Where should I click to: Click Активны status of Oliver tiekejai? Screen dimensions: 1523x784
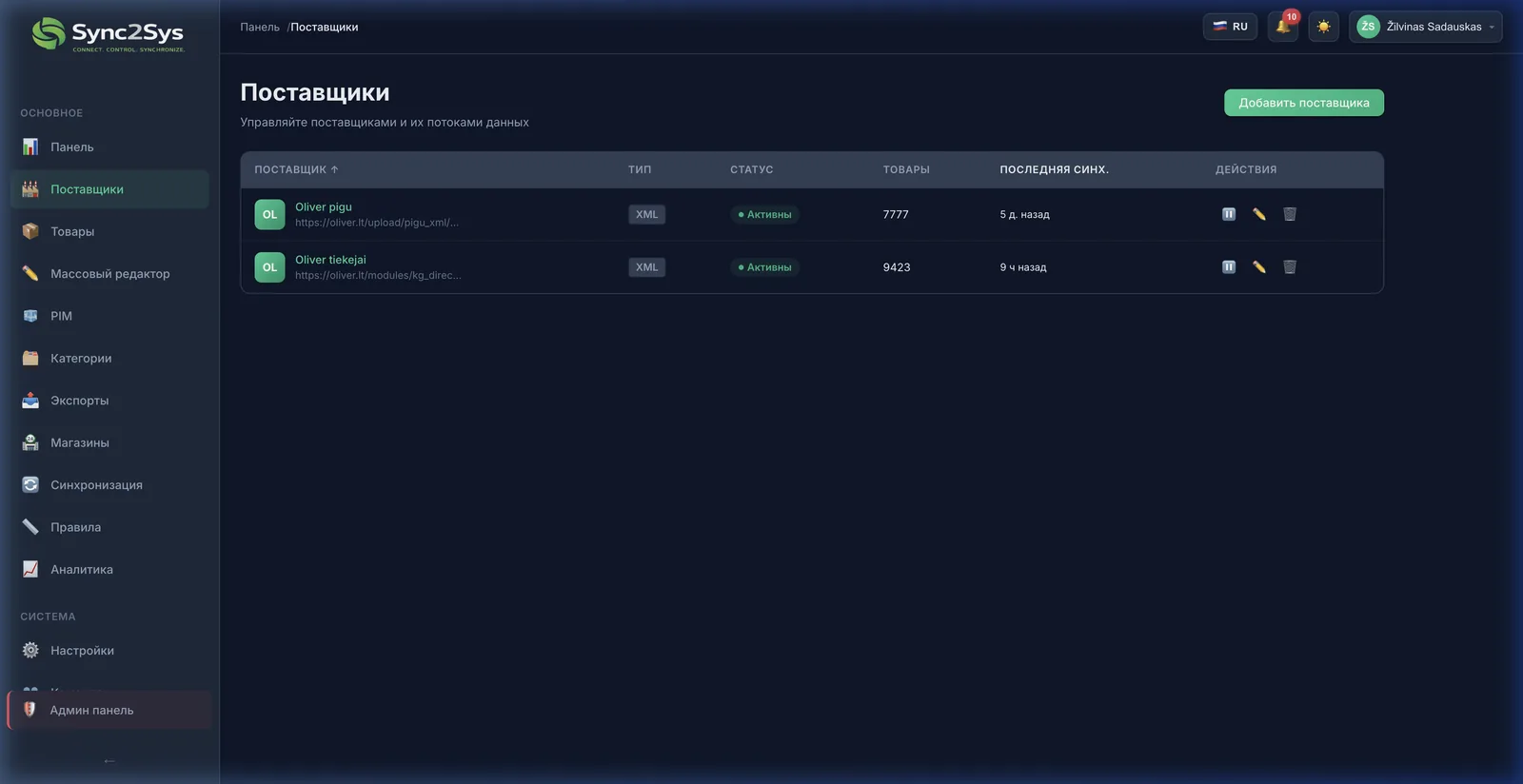click(764, 267)
